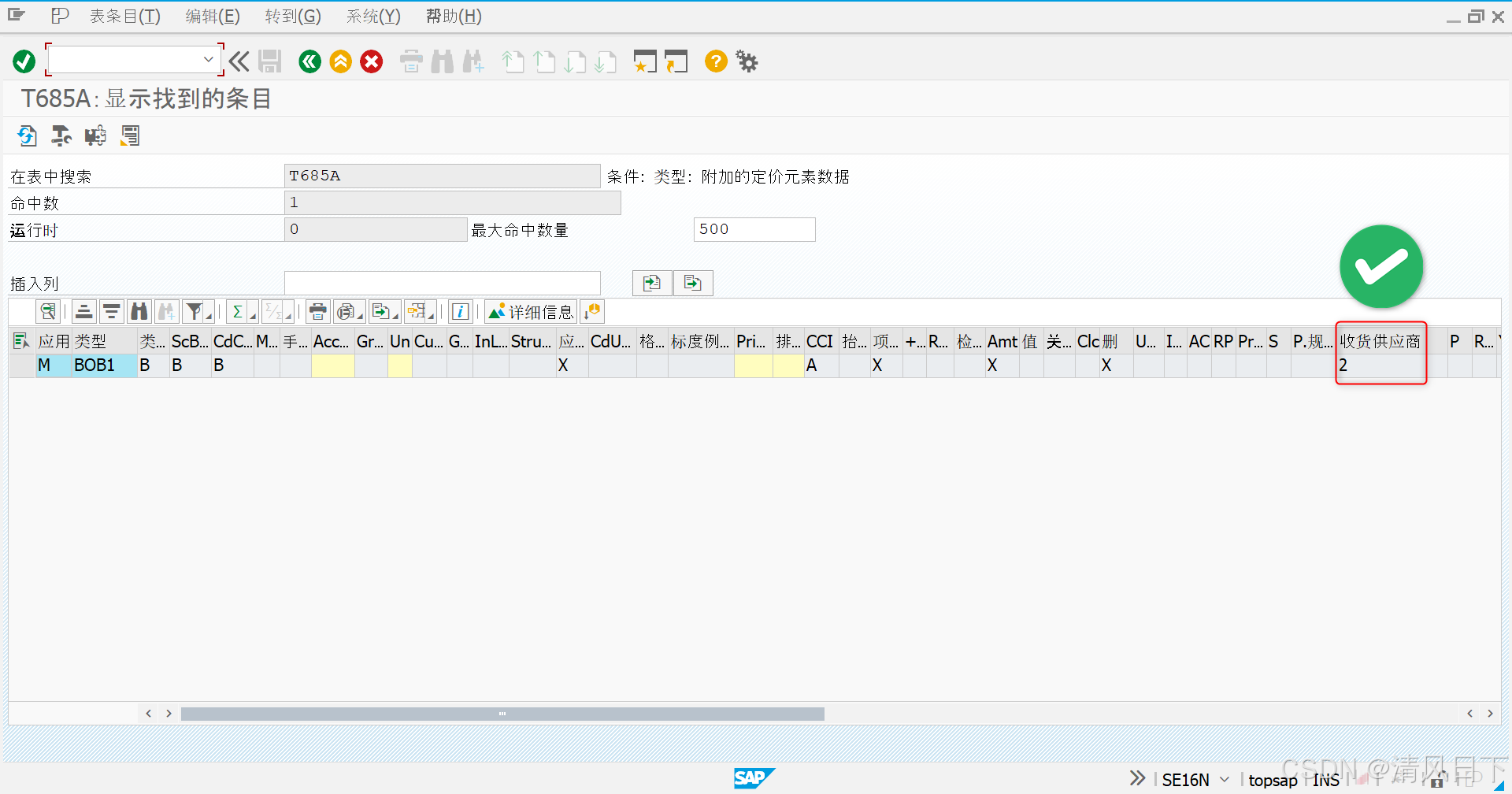Open the 帮助(H) menu
Viewport: 1512px width, 794px height.
(x=452, y=16)
